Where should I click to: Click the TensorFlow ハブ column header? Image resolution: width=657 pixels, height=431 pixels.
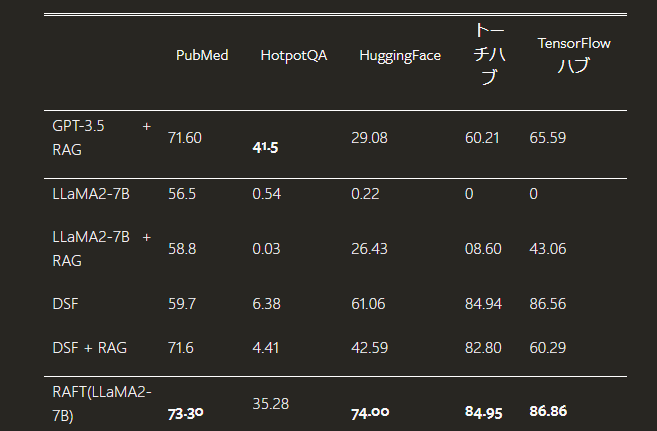point(574,55)
